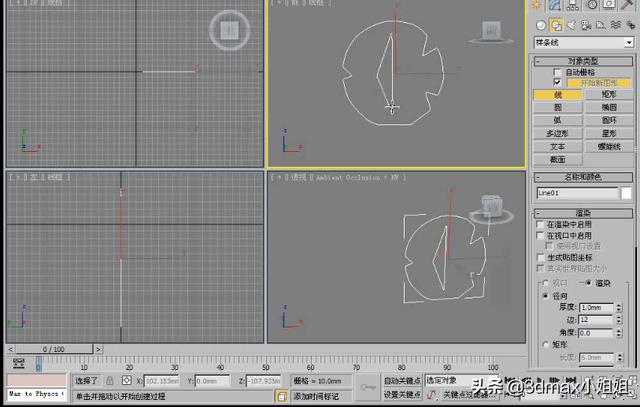Click the 边 sides spinner arrows
Viewport: 640px width, 407px height.
(x=619, y=320)
